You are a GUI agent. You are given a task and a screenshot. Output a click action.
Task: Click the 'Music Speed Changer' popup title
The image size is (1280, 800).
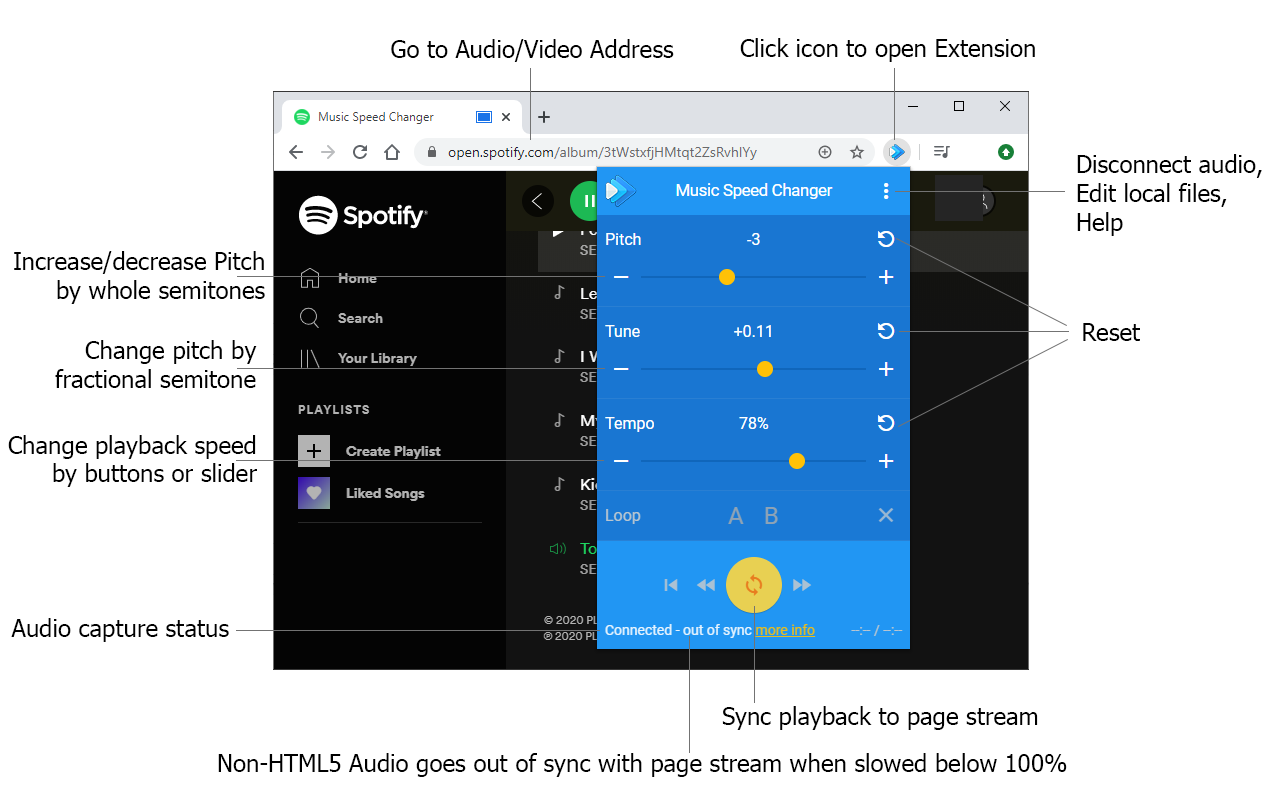pos(754,190)
